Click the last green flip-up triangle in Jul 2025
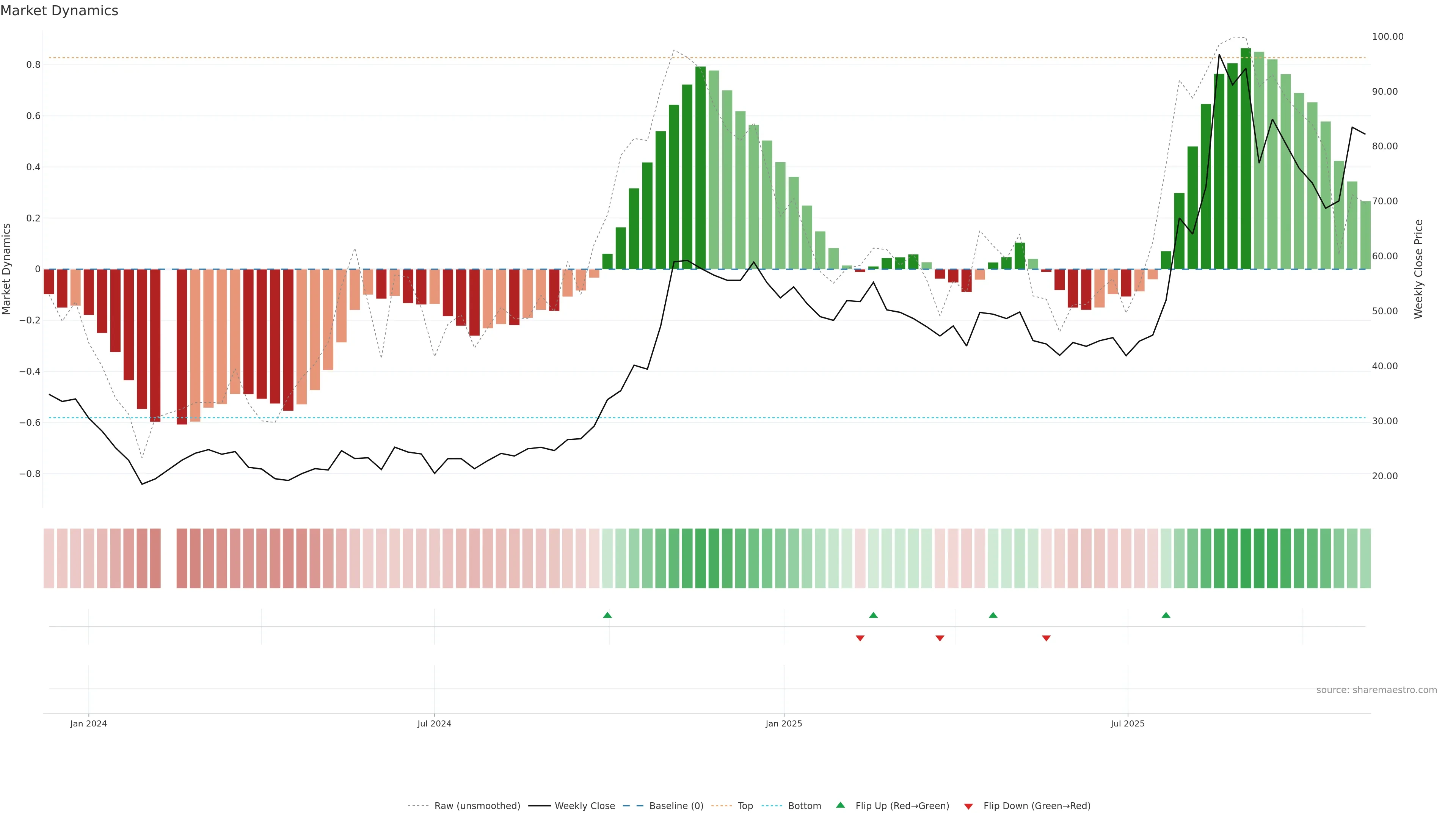Viewport: 1456px width, 819px height. coord(1166,615)
